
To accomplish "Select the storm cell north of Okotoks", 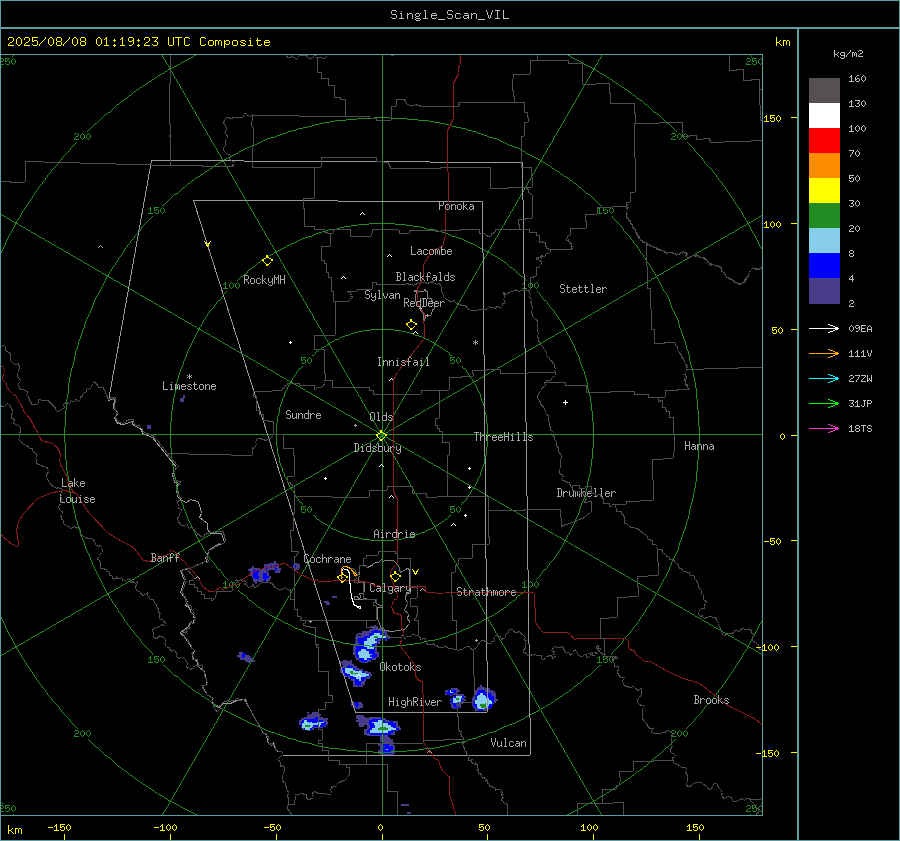I will coord(370,644).
